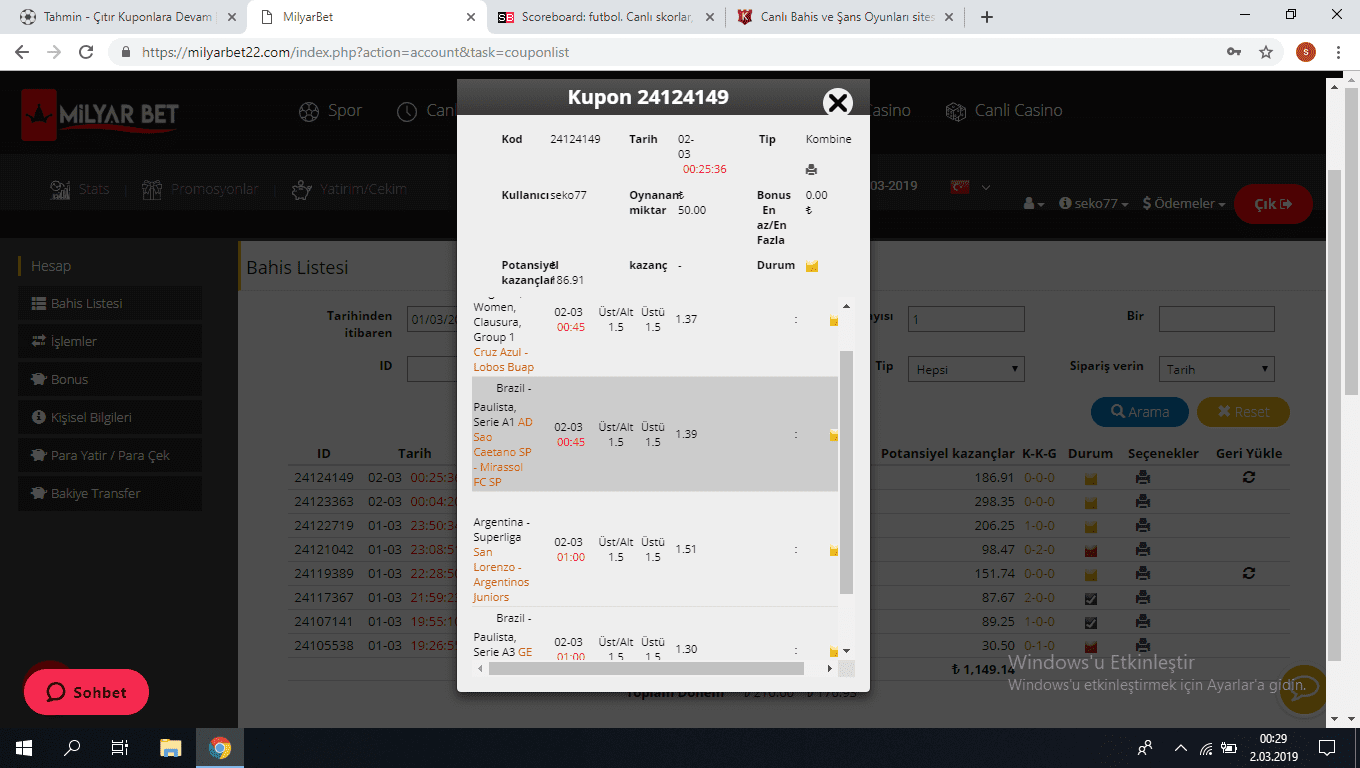Print coupon 24123363 in the list

click(1143, 502)
